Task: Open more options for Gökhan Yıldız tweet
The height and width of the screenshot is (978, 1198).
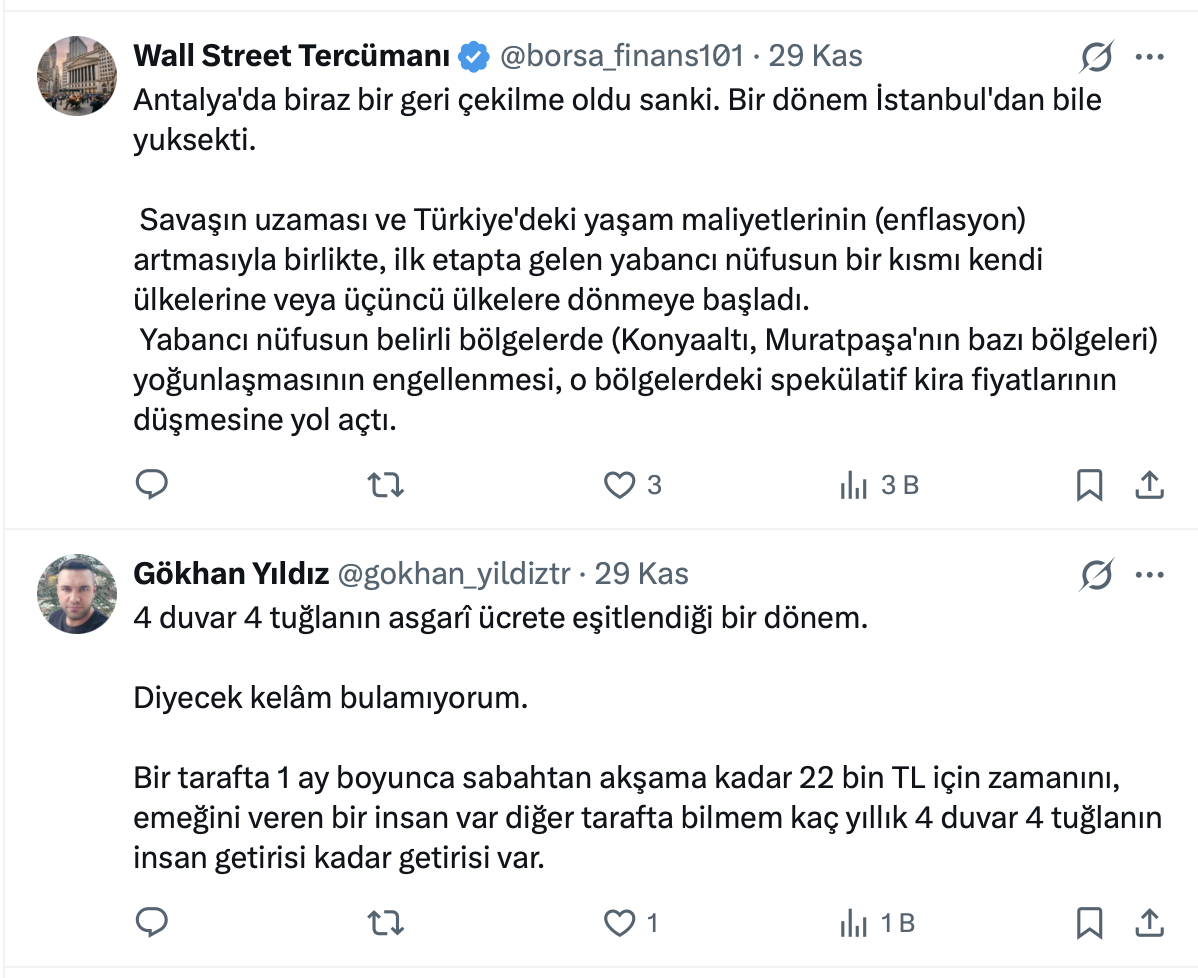Action: tap(1150, 575)
